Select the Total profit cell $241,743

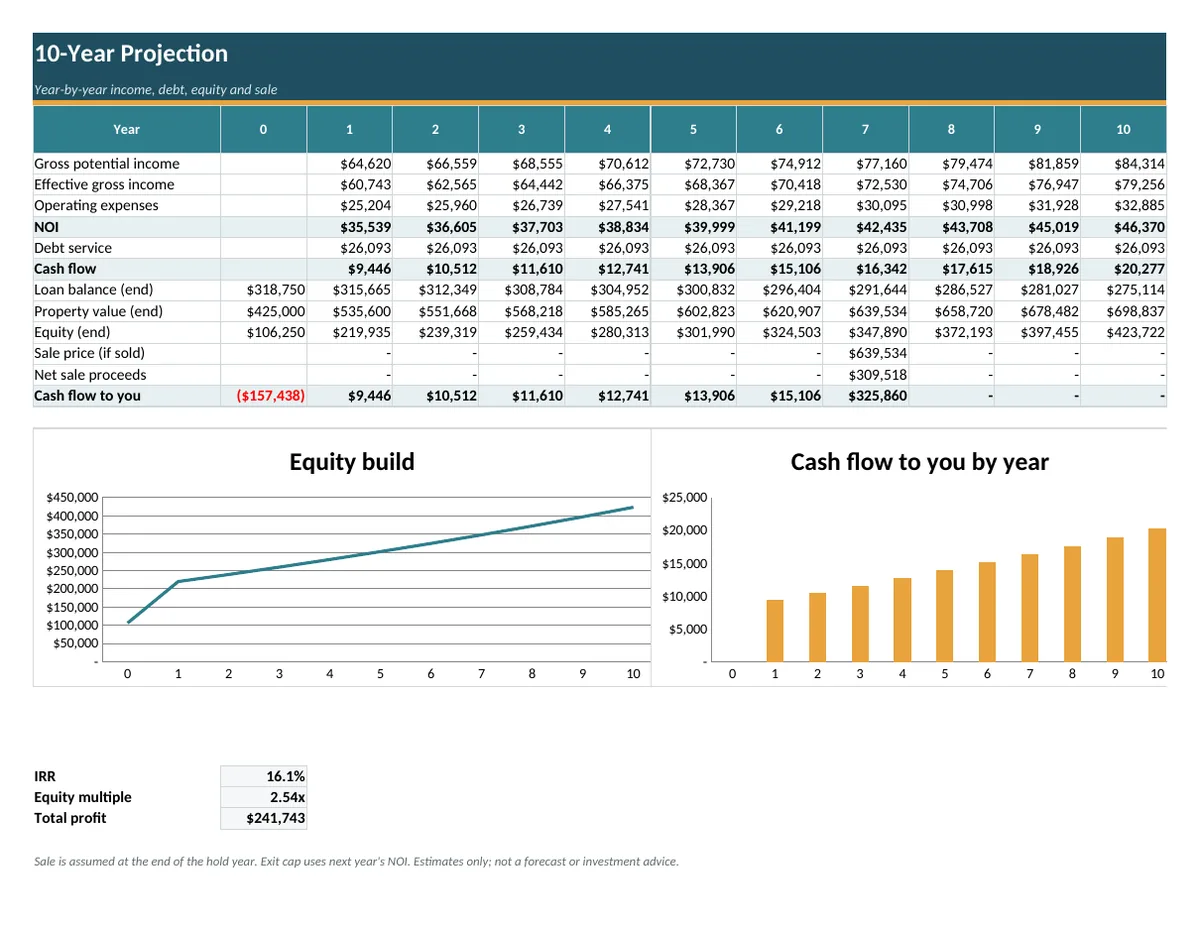tap(264, 818)
